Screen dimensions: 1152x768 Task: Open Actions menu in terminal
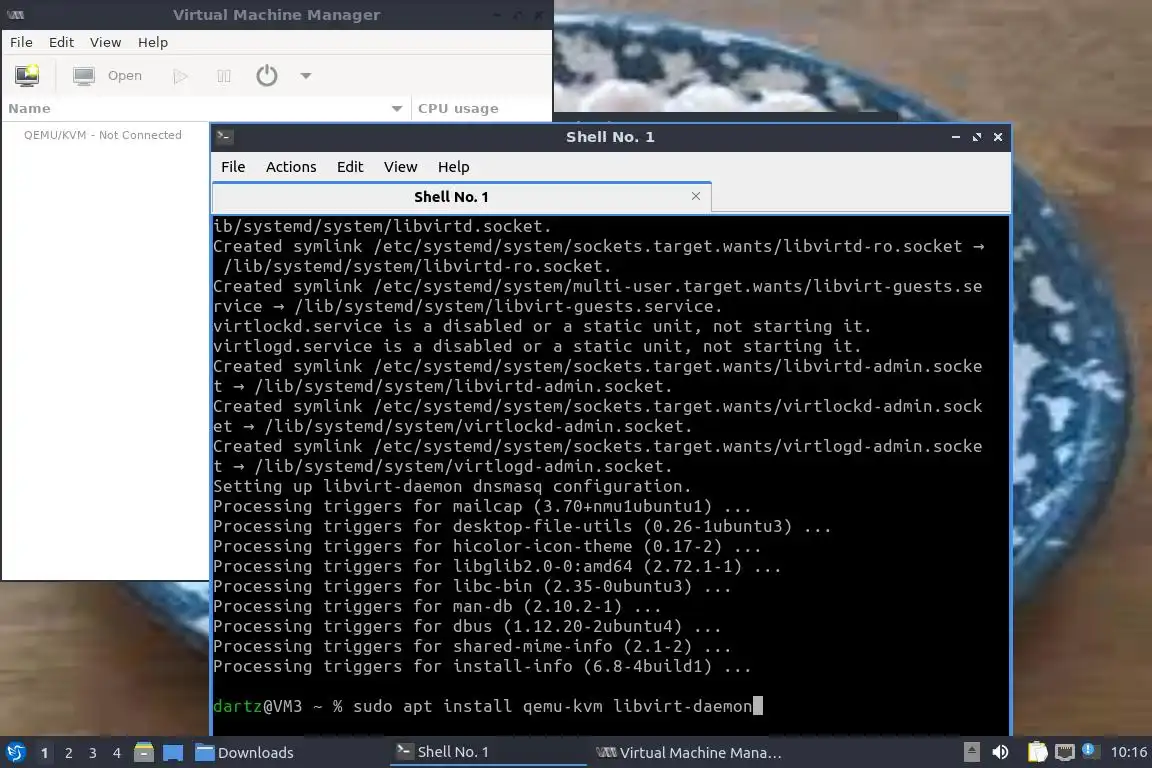[x=291, y=167]
